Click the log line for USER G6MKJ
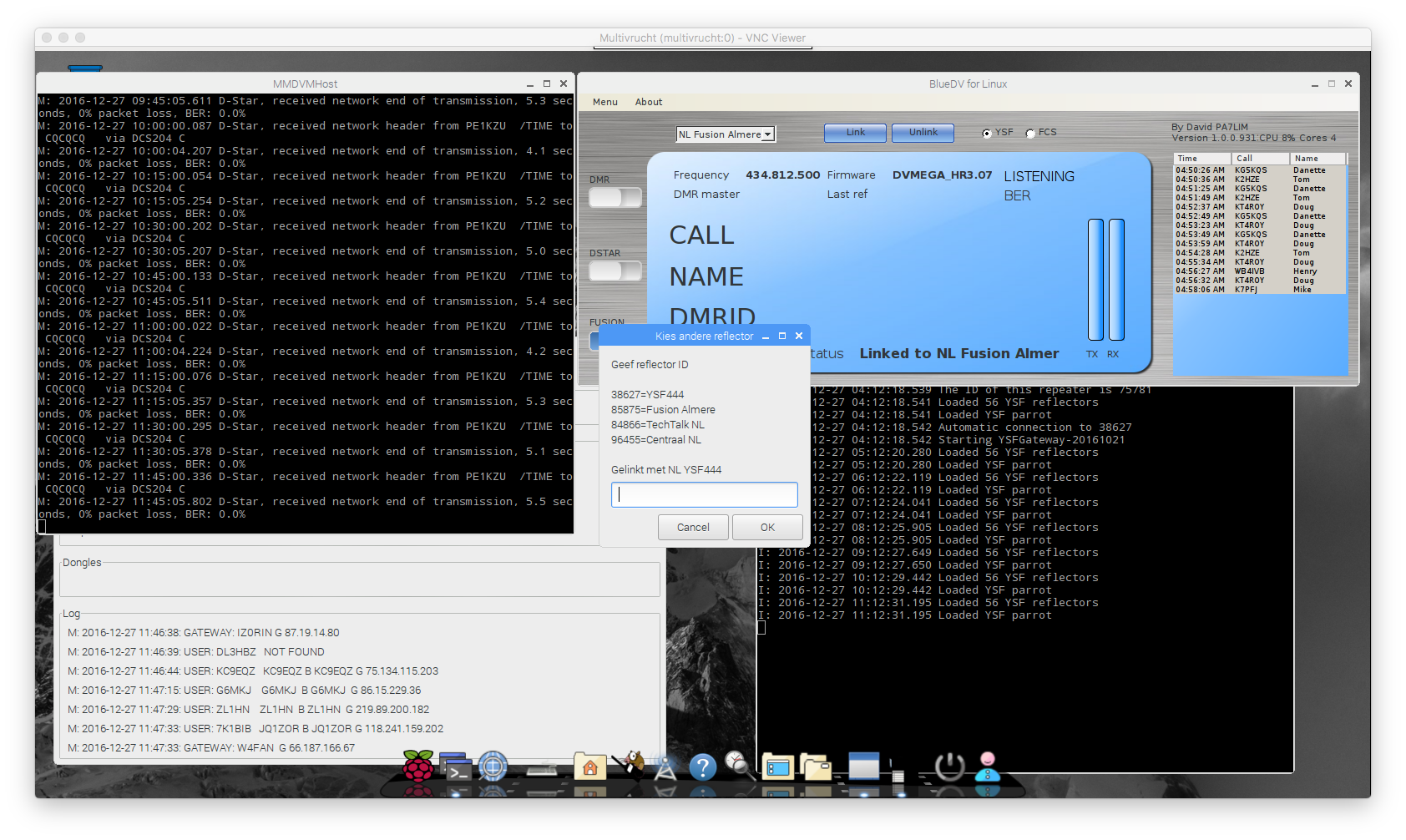Screen dimensions: 1406x840 coord(245,691)
